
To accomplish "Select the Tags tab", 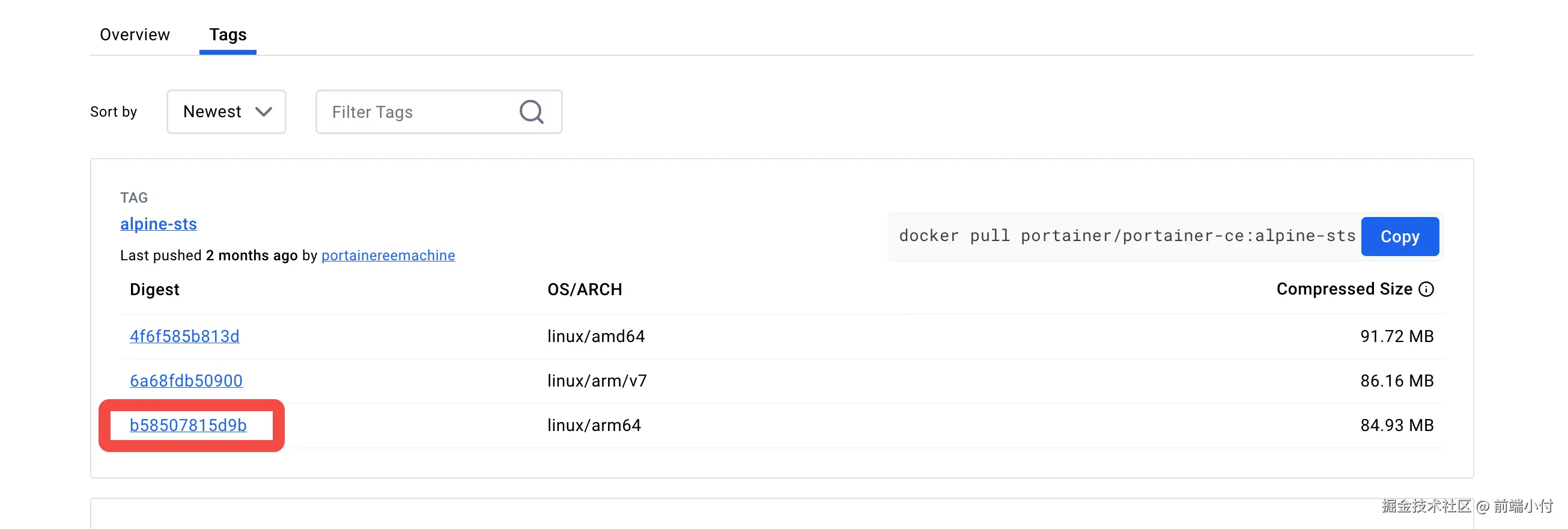I will pos(228,35).
